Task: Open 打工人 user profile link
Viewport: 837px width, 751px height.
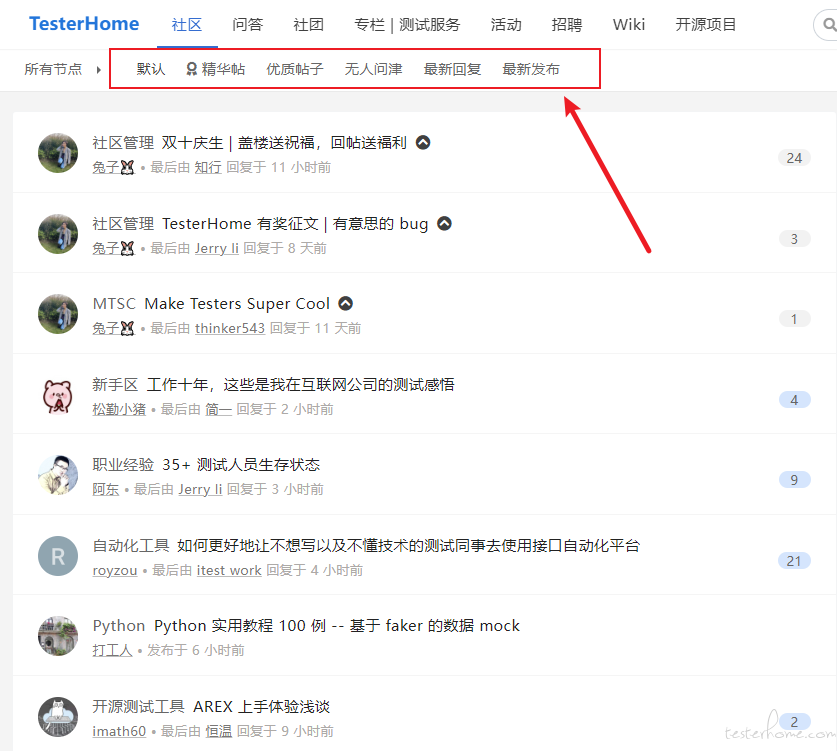Action: click(112, 651)
